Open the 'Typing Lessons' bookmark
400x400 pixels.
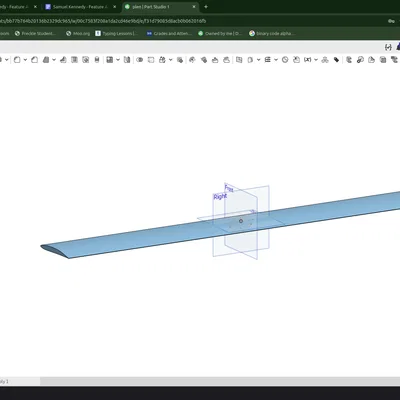pyautogui.click(x=117, y=33)
